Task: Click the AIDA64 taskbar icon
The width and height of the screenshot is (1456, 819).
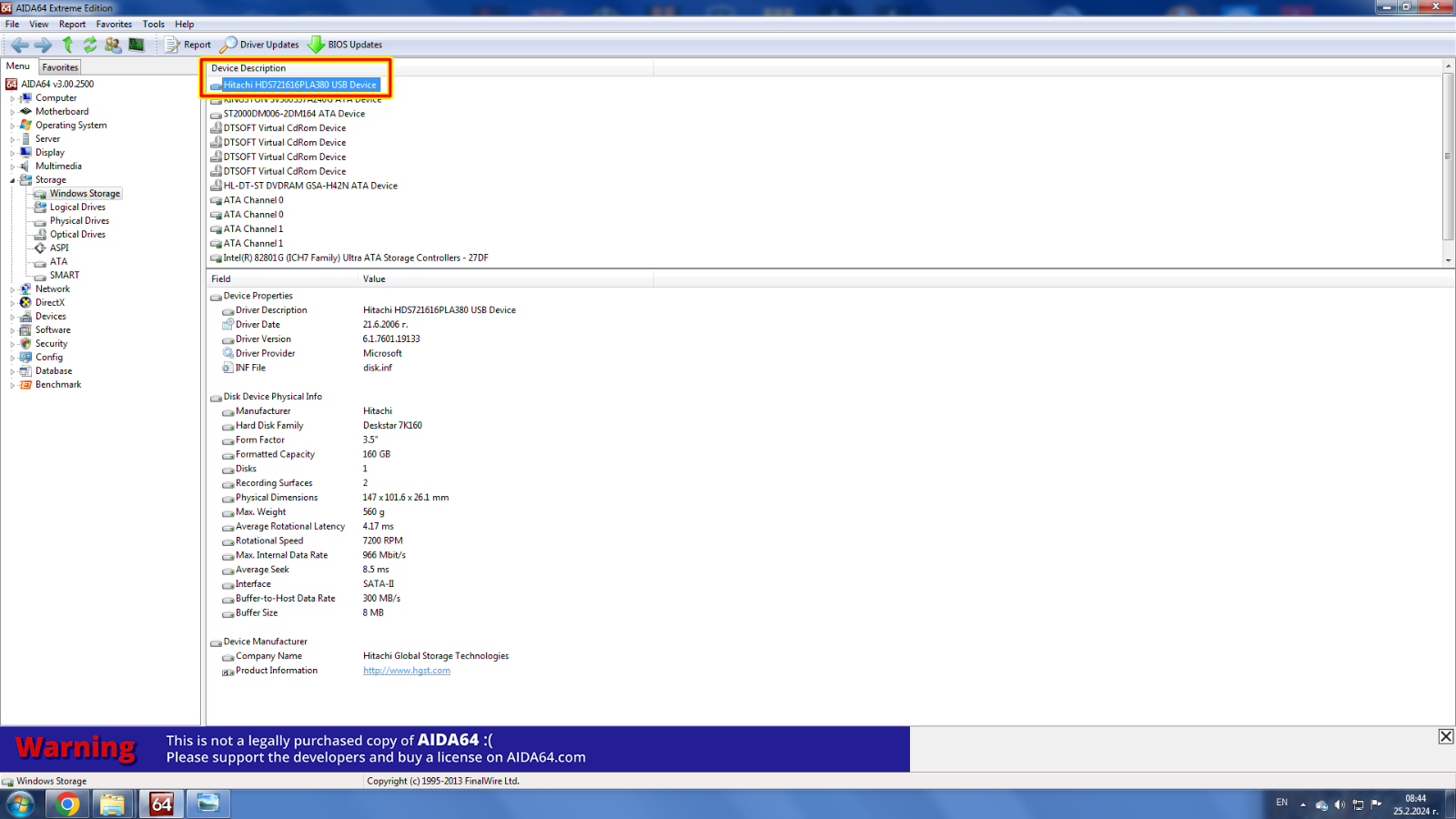Action: [x=161, y=804]
